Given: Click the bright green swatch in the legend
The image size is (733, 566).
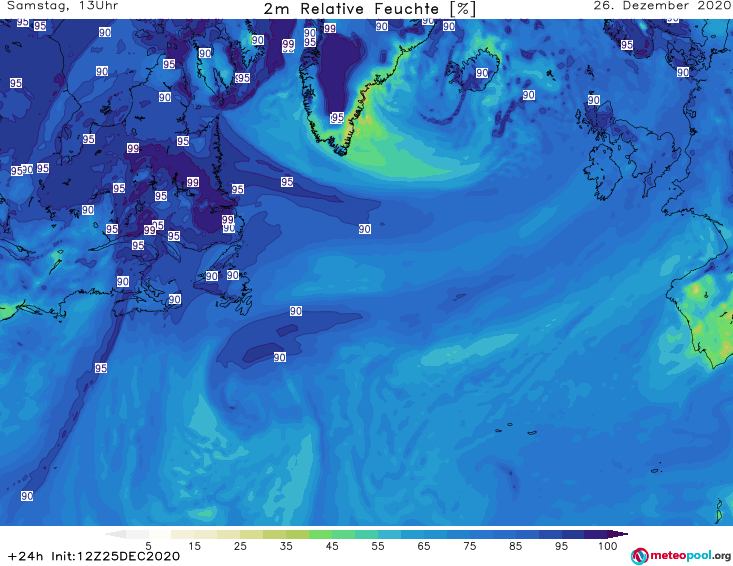Looking at the screenshot, I should (x=320, y=534).
